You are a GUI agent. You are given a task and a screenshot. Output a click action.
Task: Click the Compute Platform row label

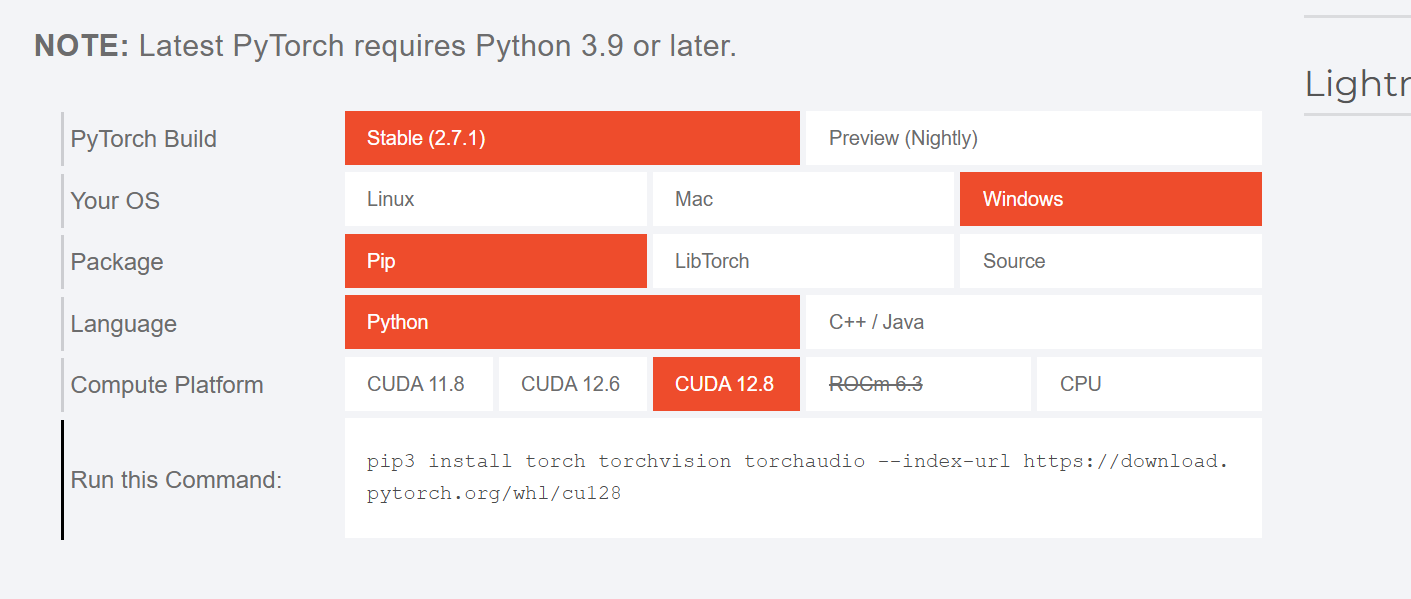pyautogui.click(x=166, y=384)
